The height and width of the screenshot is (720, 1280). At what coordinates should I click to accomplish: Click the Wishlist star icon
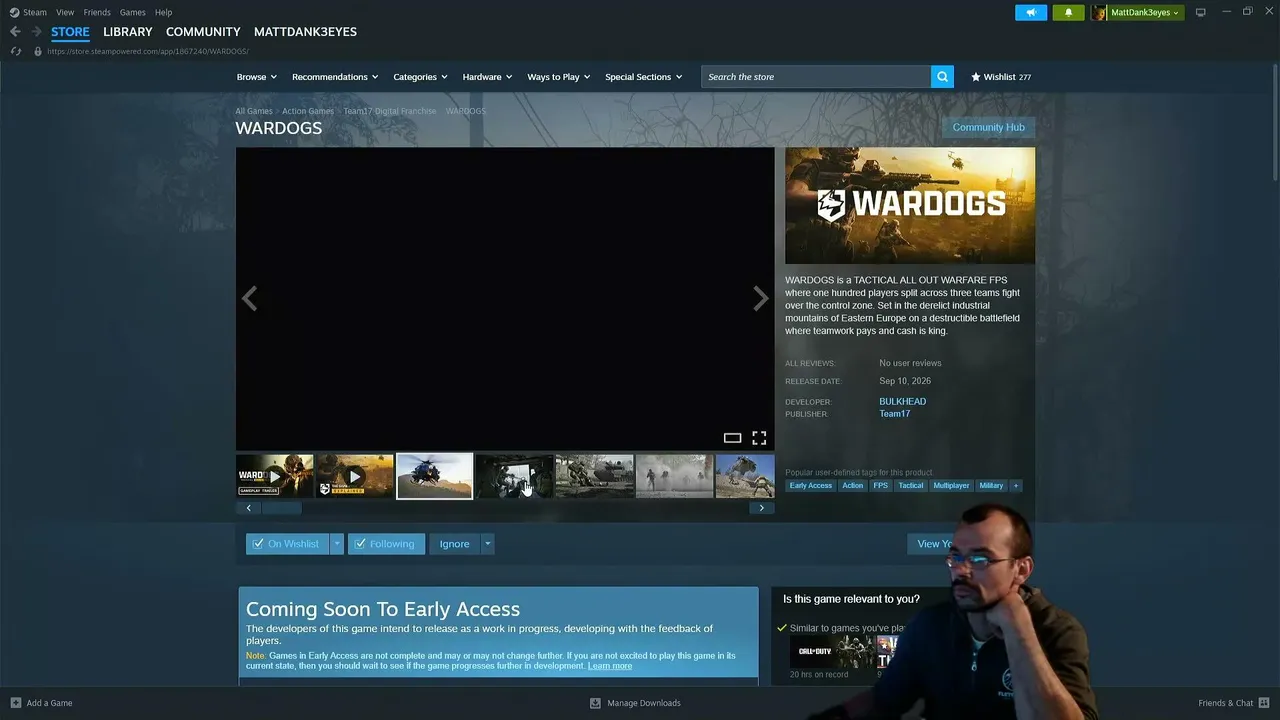click(x=976, y=77)
